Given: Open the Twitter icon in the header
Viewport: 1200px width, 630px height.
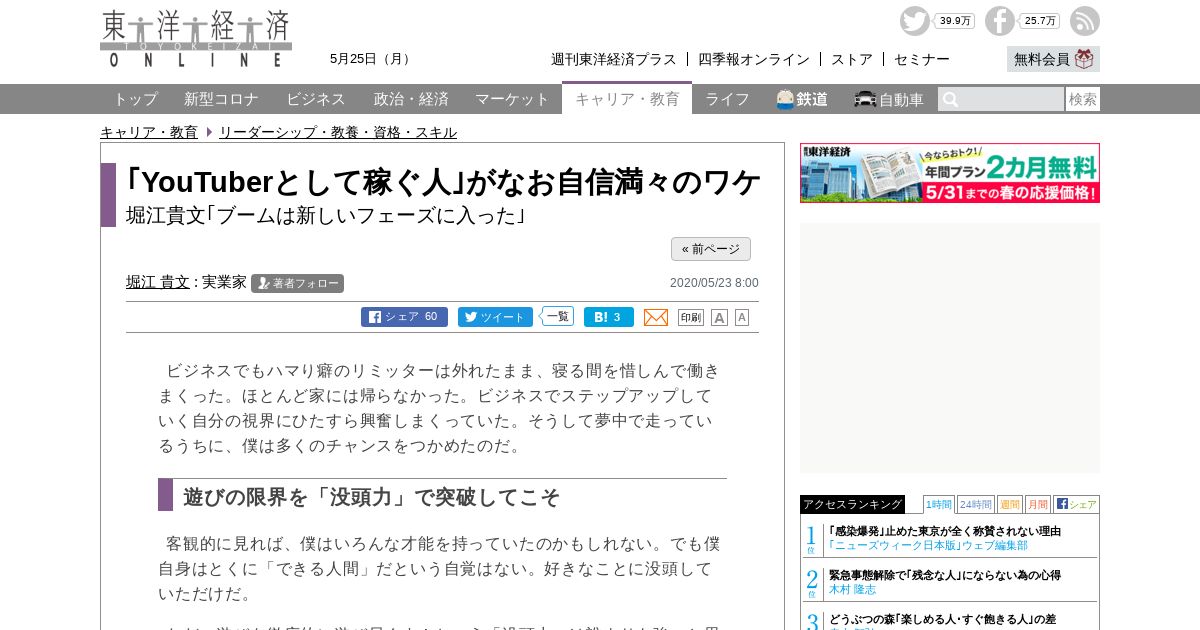Looking at the screenshot, I should (914, 21).
